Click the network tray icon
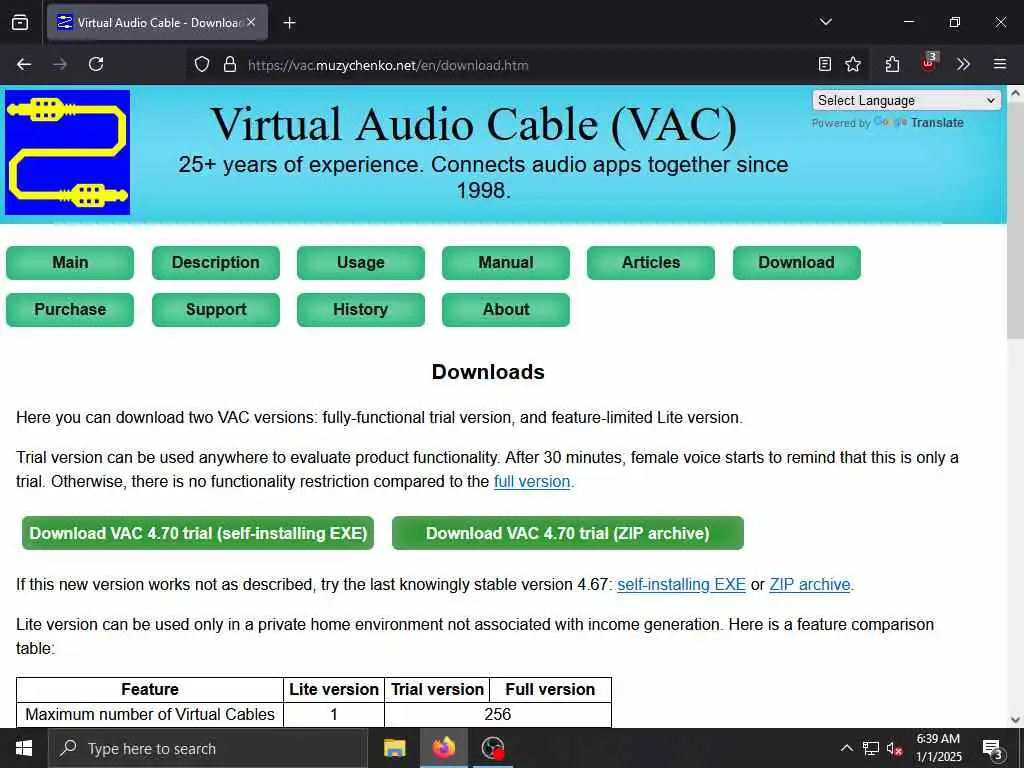 [871, 748]
